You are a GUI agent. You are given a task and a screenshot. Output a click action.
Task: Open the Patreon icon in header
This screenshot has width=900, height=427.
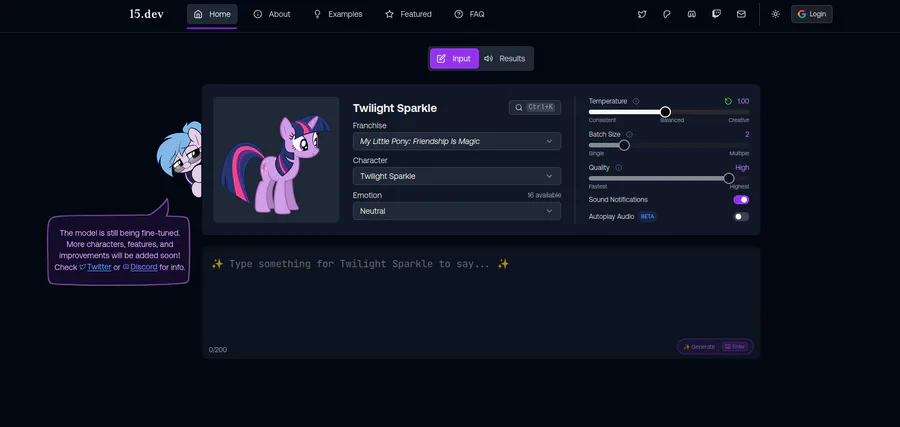pyautogui.click(x=666, y=14)
